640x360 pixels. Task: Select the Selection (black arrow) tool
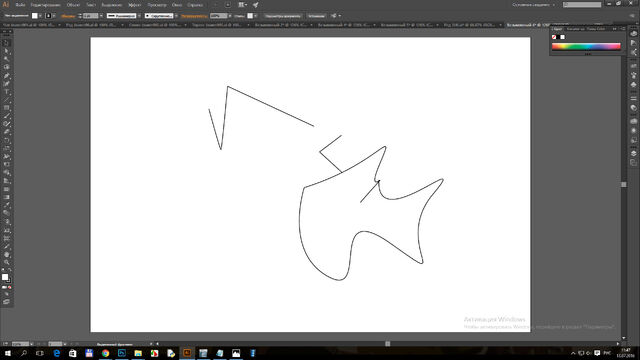(x=7, y=43)
